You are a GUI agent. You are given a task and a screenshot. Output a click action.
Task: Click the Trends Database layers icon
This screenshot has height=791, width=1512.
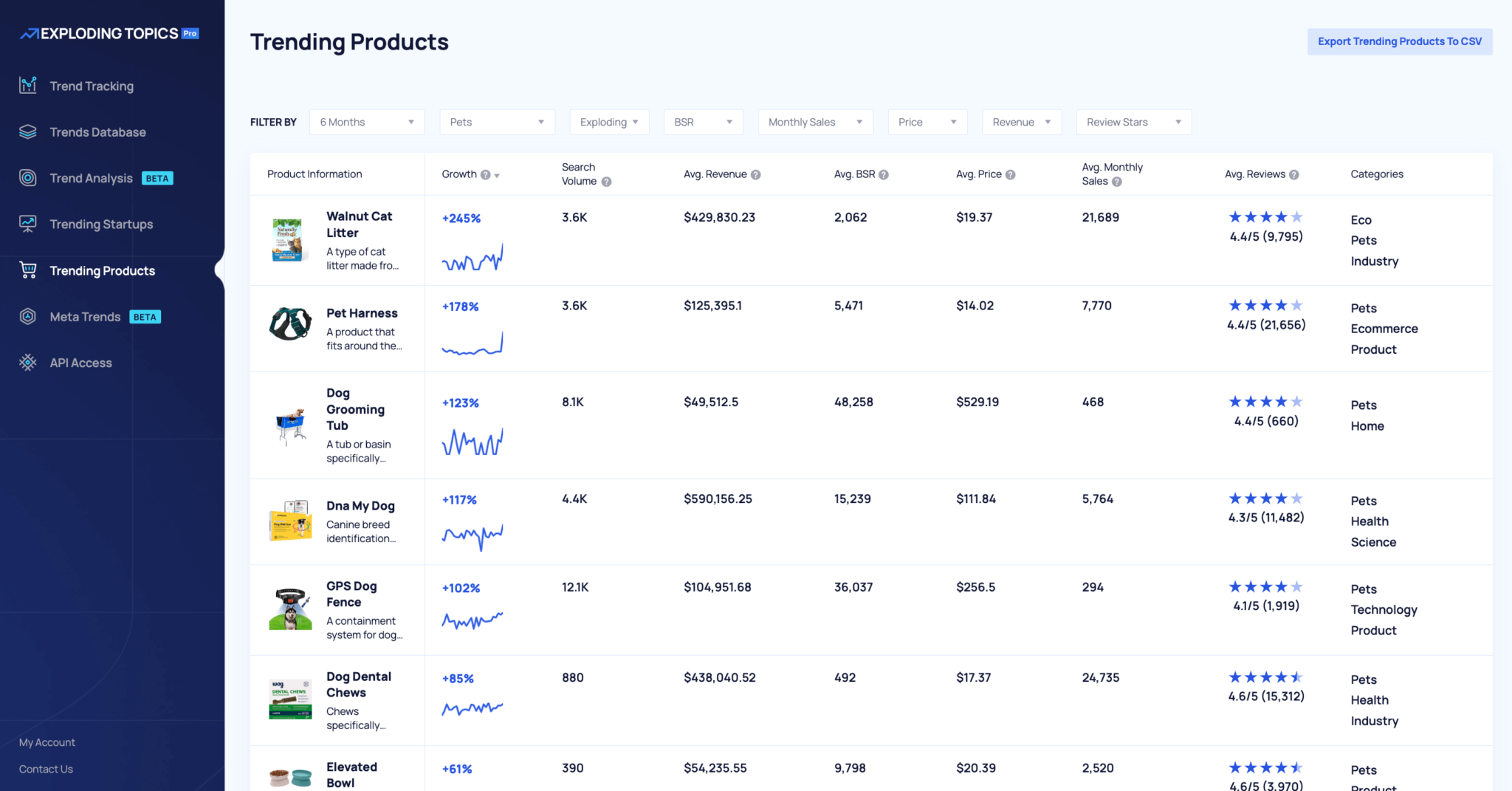[28, 132]
